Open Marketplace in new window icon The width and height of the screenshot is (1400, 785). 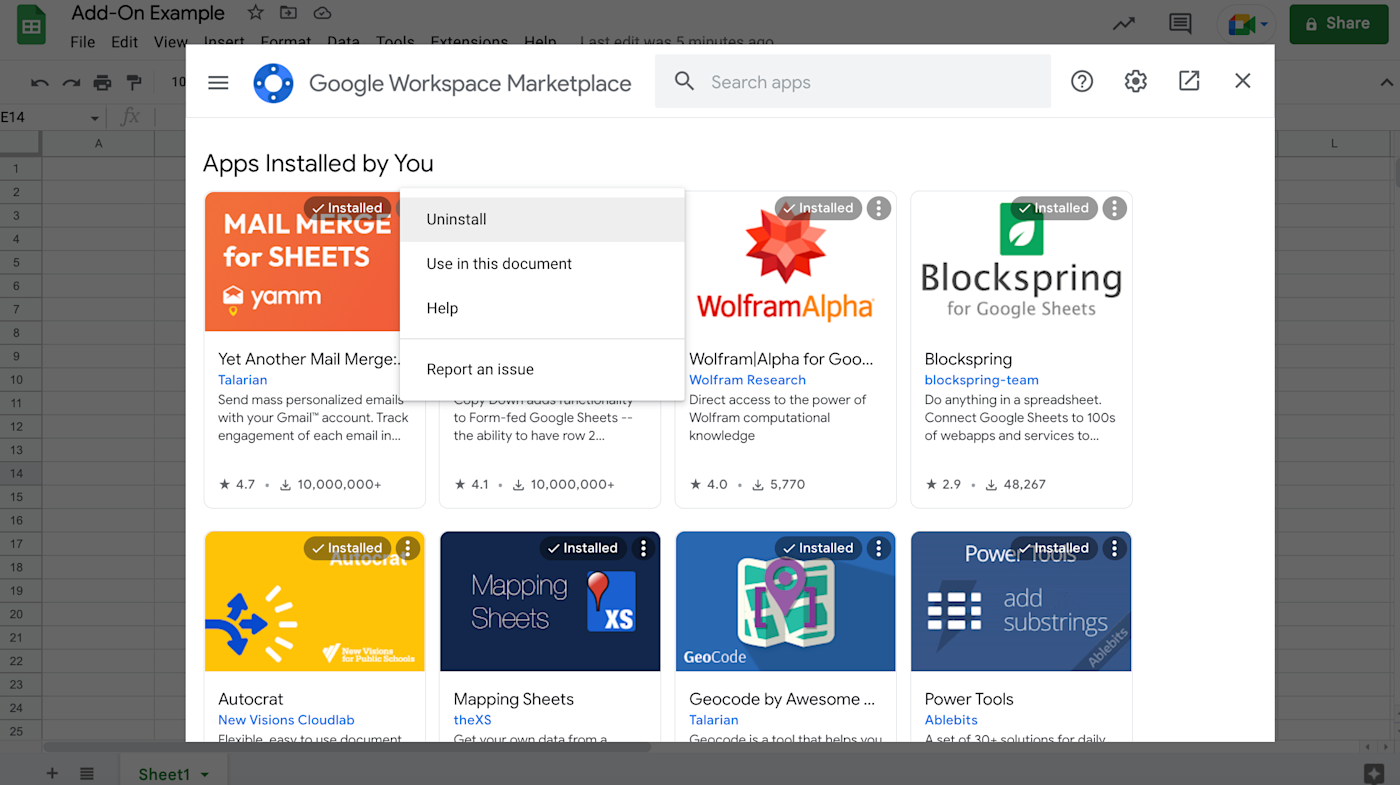[1189, 82]
